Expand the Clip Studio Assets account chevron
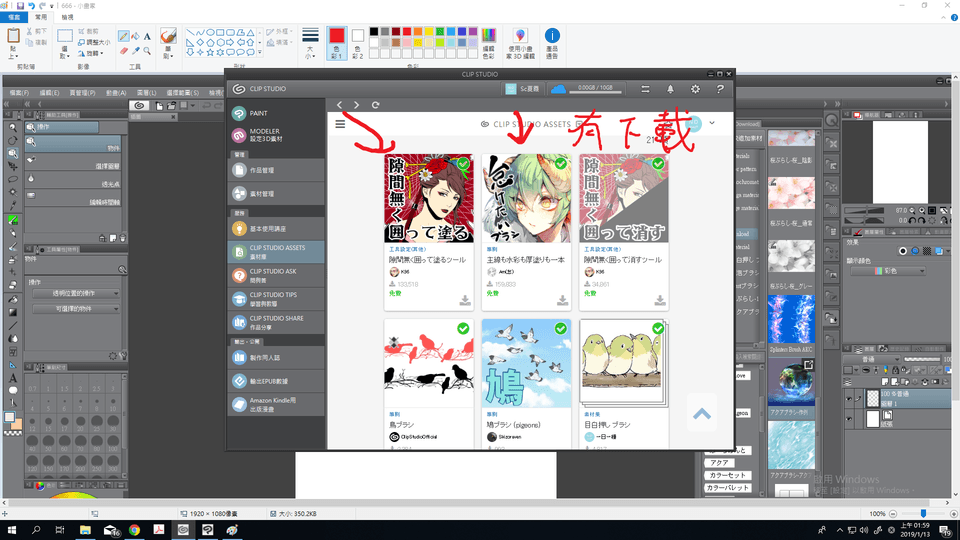The image size is (960, 540). 712,123
